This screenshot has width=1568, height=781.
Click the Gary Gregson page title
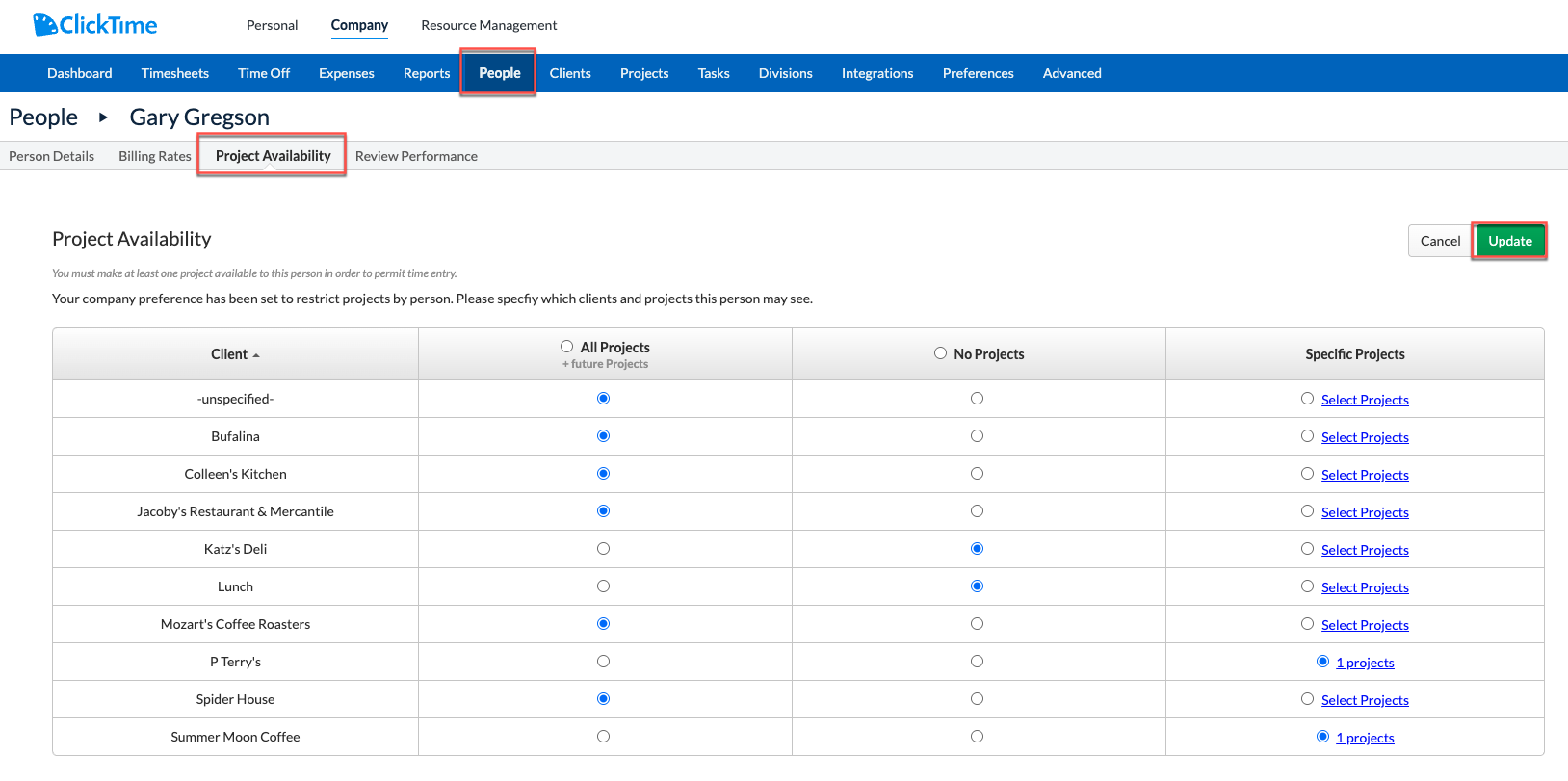[x=199, y=117]
